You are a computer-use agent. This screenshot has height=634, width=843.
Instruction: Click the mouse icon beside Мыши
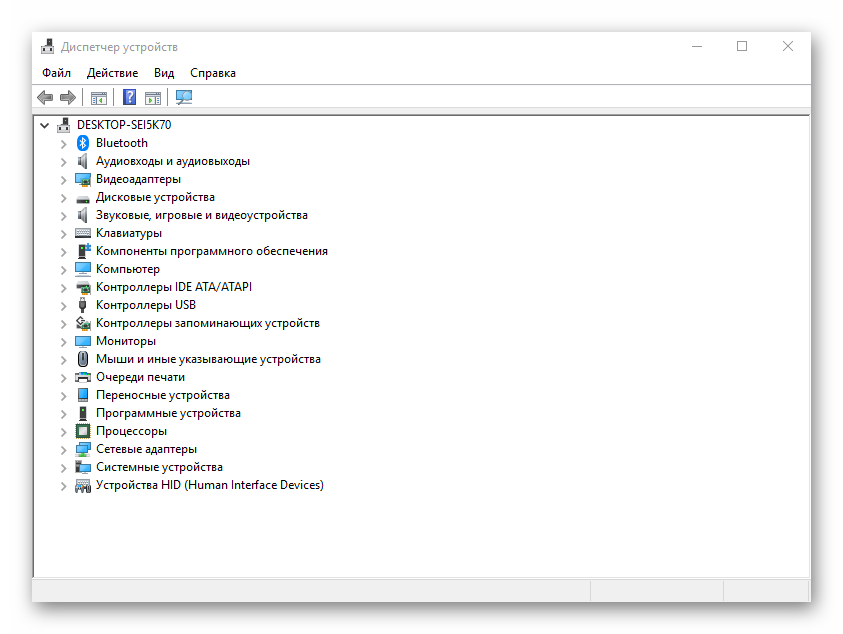point(83,359)
